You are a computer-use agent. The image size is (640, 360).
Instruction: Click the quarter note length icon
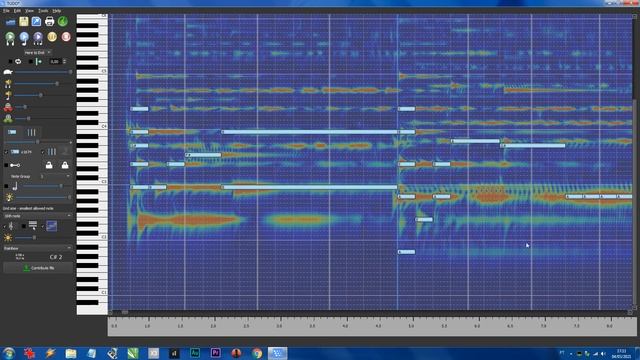[x=15, y=187]
